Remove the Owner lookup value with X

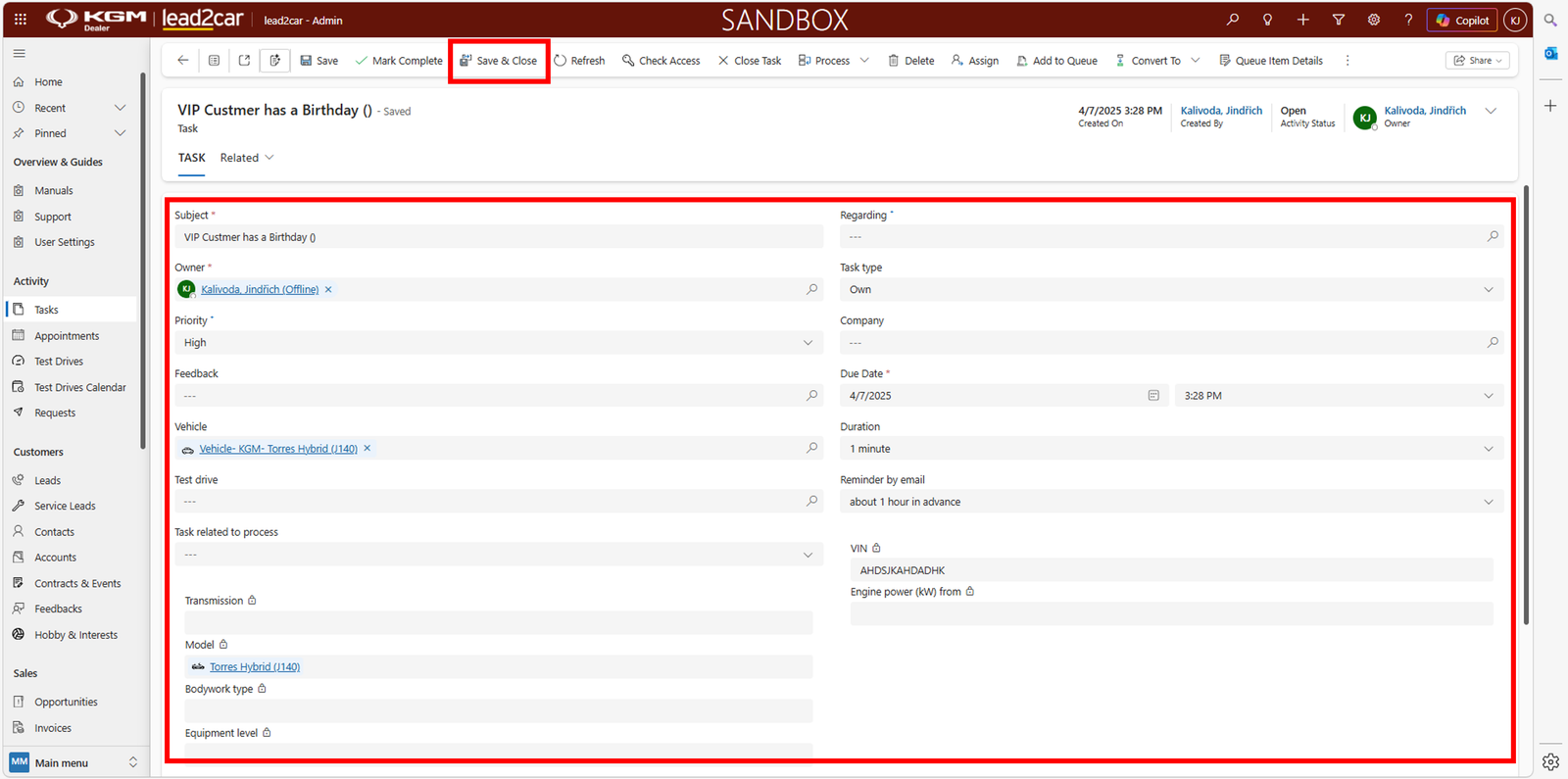click(328, 290)
